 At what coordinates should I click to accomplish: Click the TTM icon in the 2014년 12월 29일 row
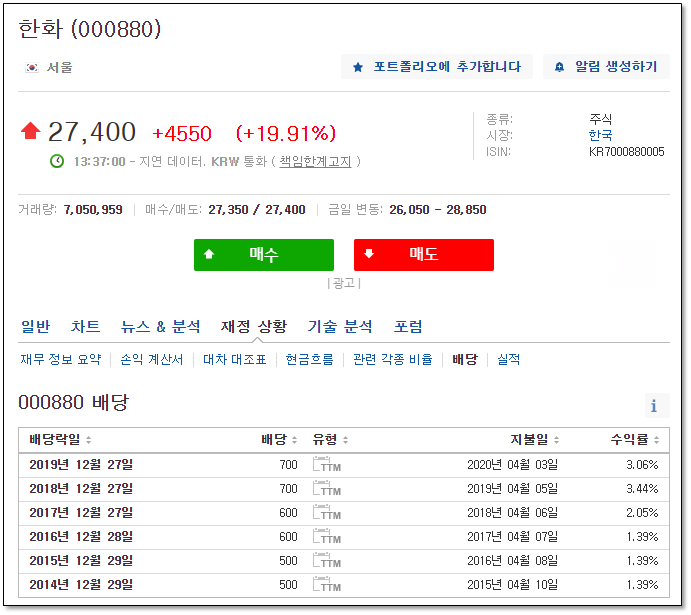click(x=327, y=585)
